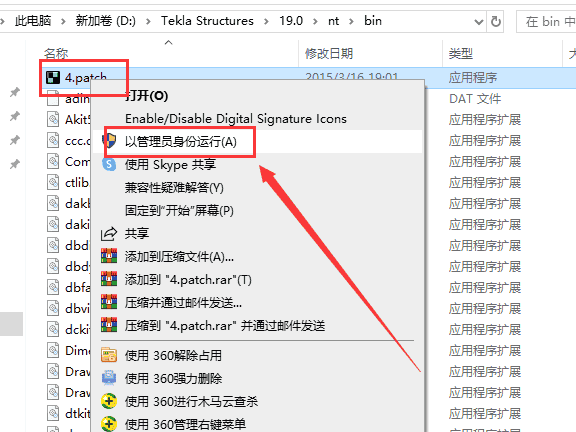Select the administrator shield icon entry
Image resolution: width=576 pixels, height=432 pixels.
pyautogui.click(x=109, y=141)
